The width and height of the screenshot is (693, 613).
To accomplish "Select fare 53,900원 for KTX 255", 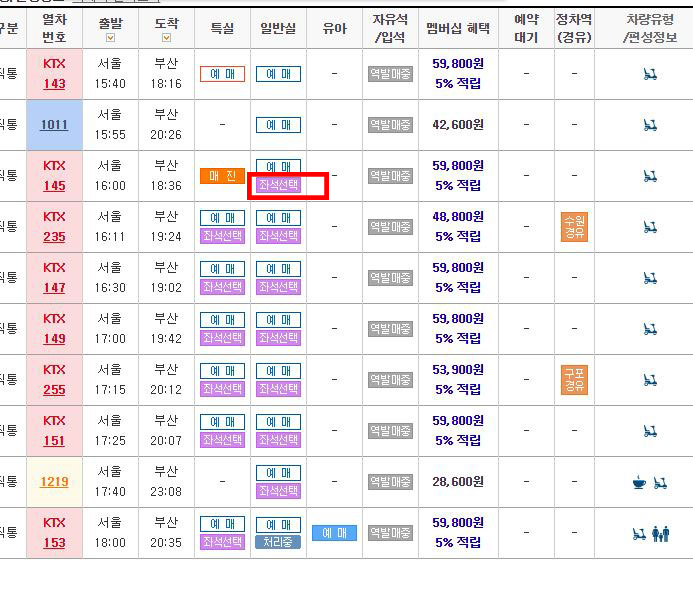I will [458, 369].
